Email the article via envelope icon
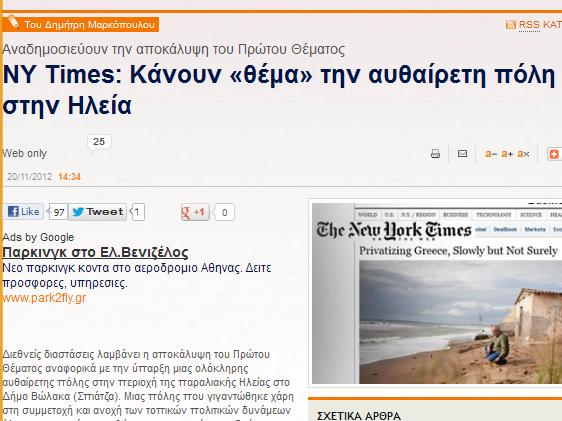Screen dimensions: 562x421 pyautogui.click(x=462, y=154)
